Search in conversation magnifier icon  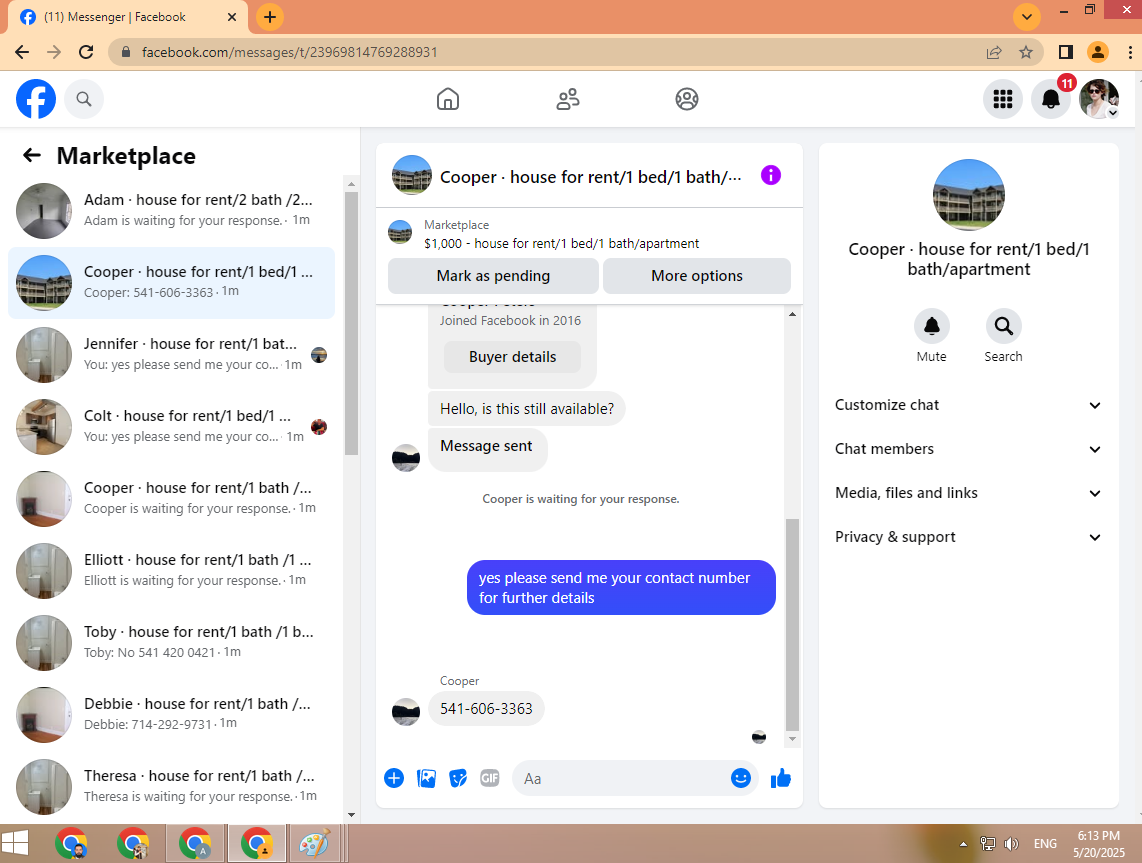click(x=1003, y=326)
